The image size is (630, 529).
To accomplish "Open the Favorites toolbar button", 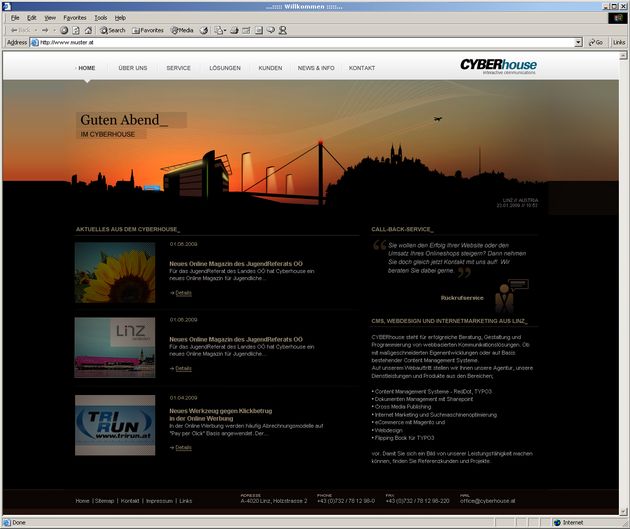I will 146,30.
